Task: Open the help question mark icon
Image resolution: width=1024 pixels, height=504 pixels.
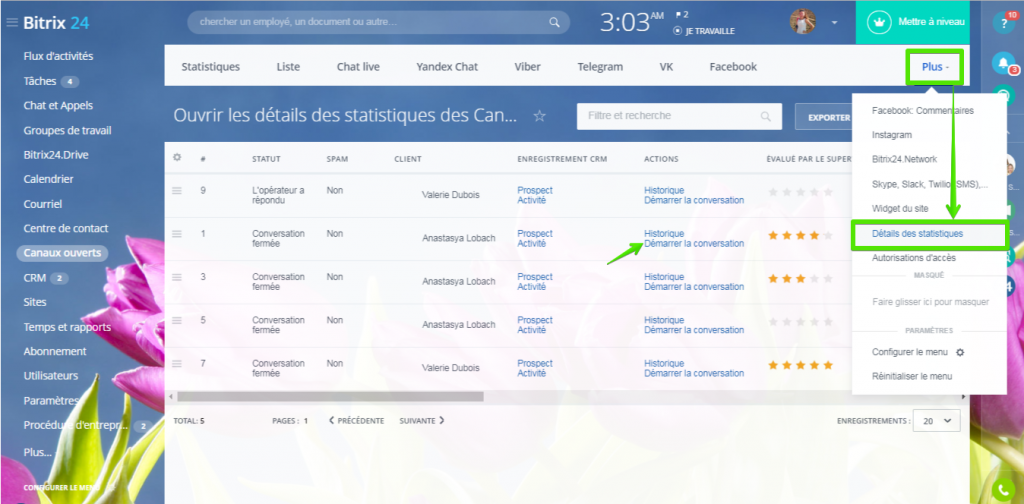Action: [x=1003, y=23]
